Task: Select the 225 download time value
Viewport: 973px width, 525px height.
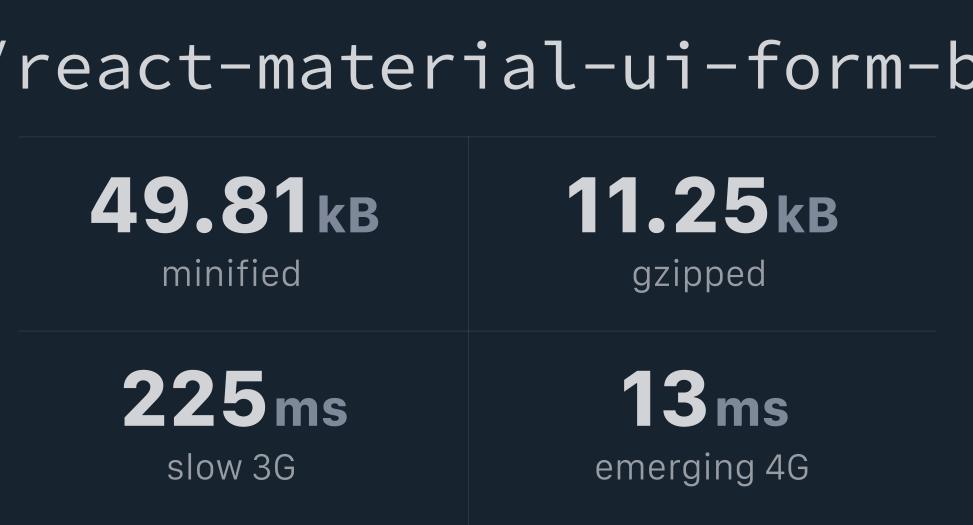Action: click(195, 398)
